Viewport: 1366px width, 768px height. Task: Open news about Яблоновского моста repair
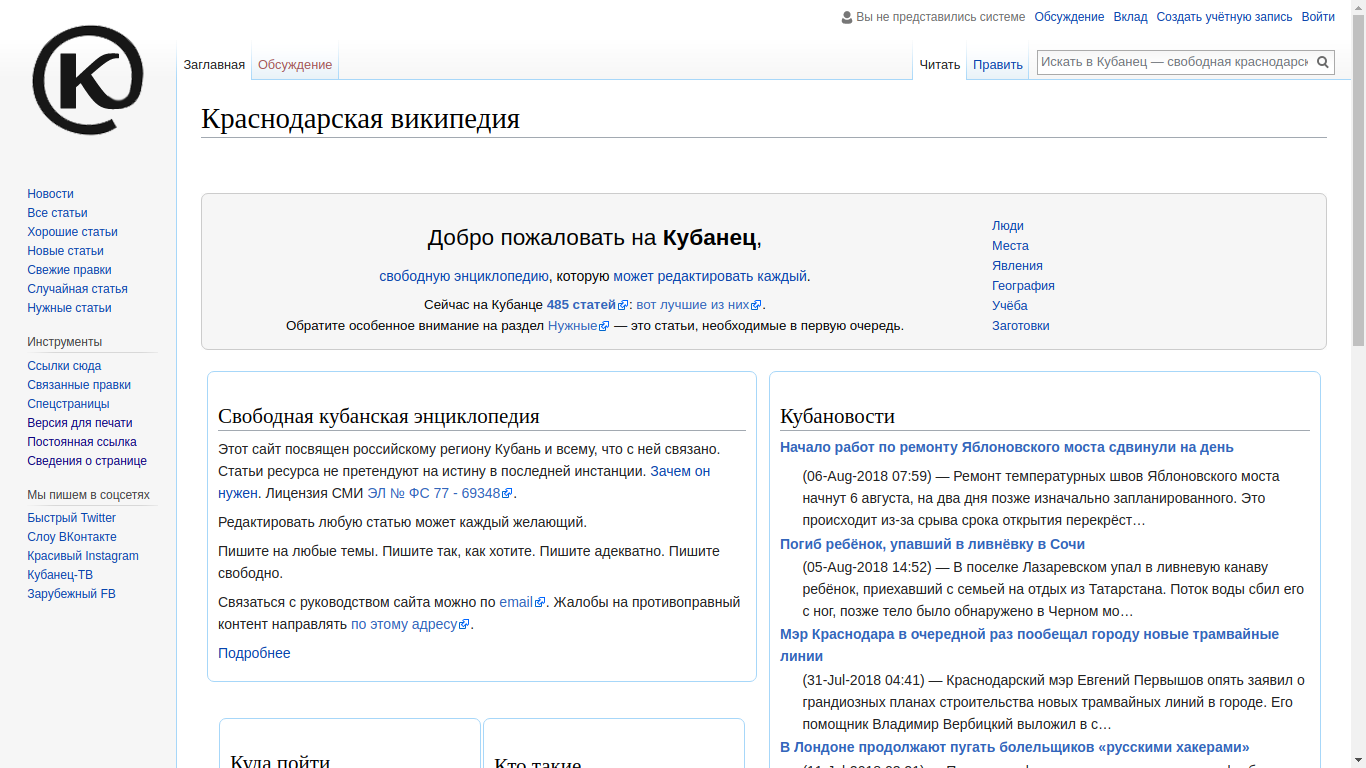(x=1007, y=447)
